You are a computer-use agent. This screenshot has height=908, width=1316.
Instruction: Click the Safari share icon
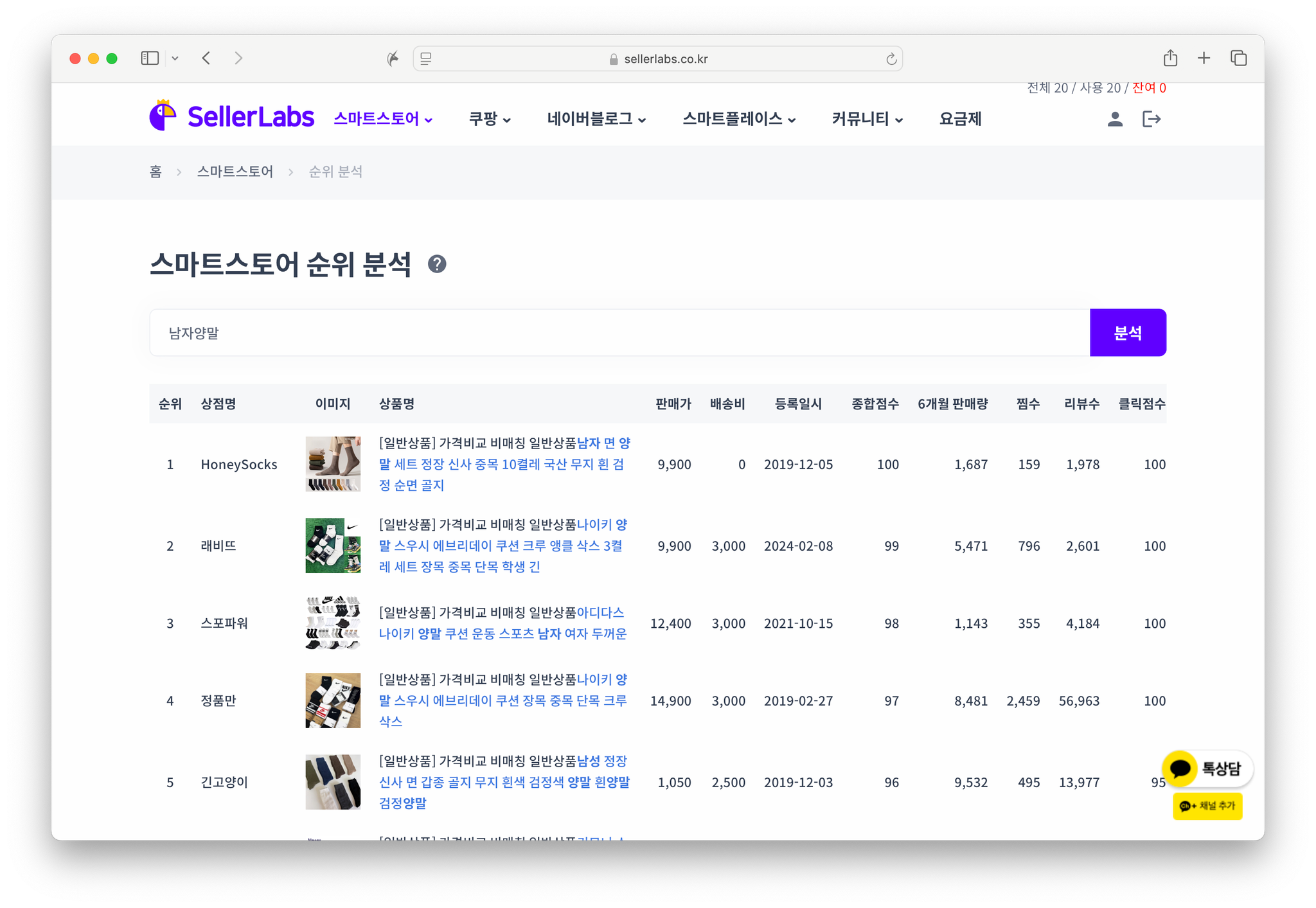pos(1170,58)
